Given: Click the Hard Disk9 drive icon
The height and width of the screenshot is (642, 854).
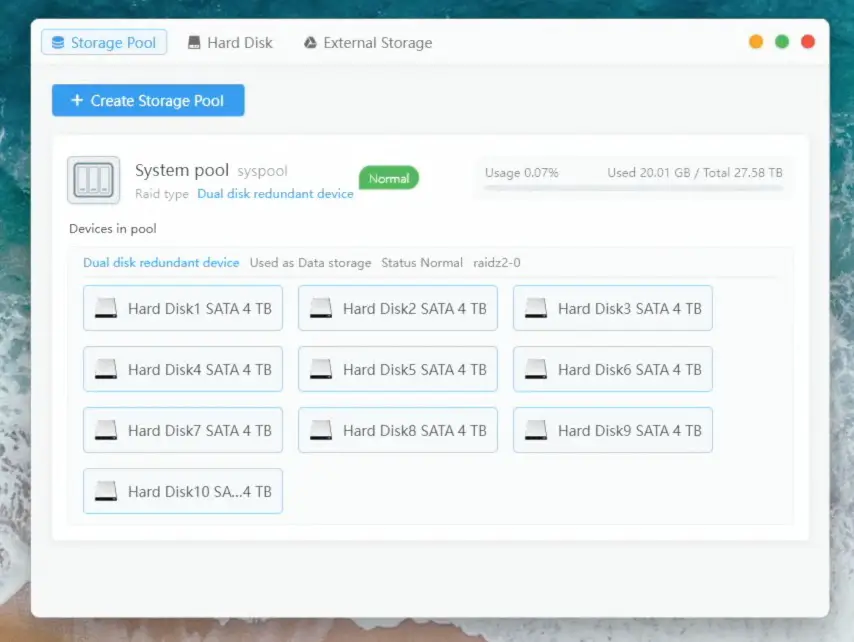Looking at the screenshot, I should [536, 431].
